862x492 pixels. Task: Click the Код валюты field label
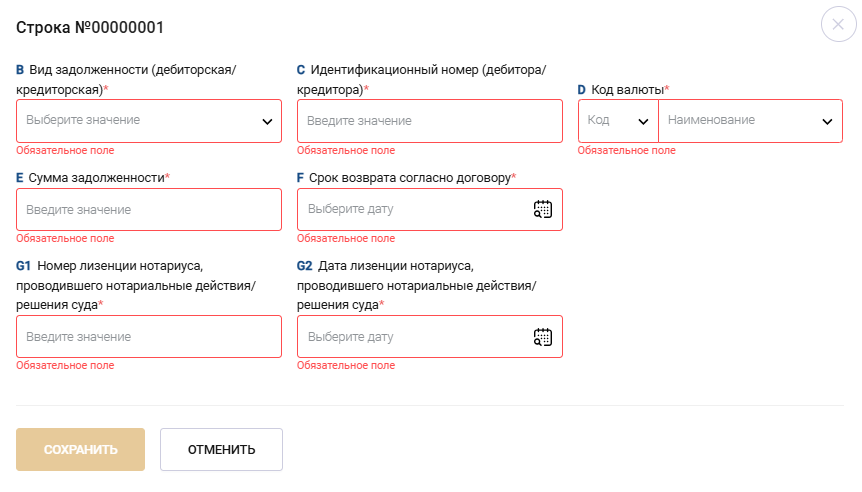point(627,89)
